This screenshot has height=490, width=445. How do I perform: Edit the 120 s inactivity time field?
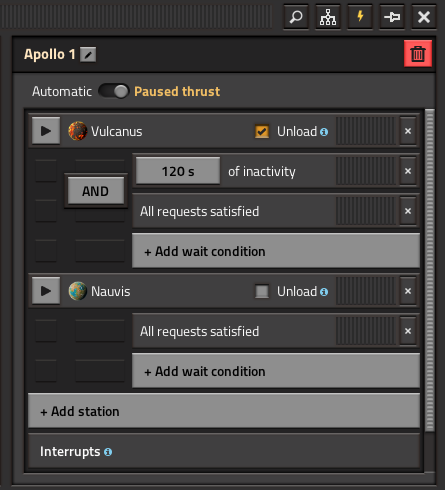pos(178,171)
